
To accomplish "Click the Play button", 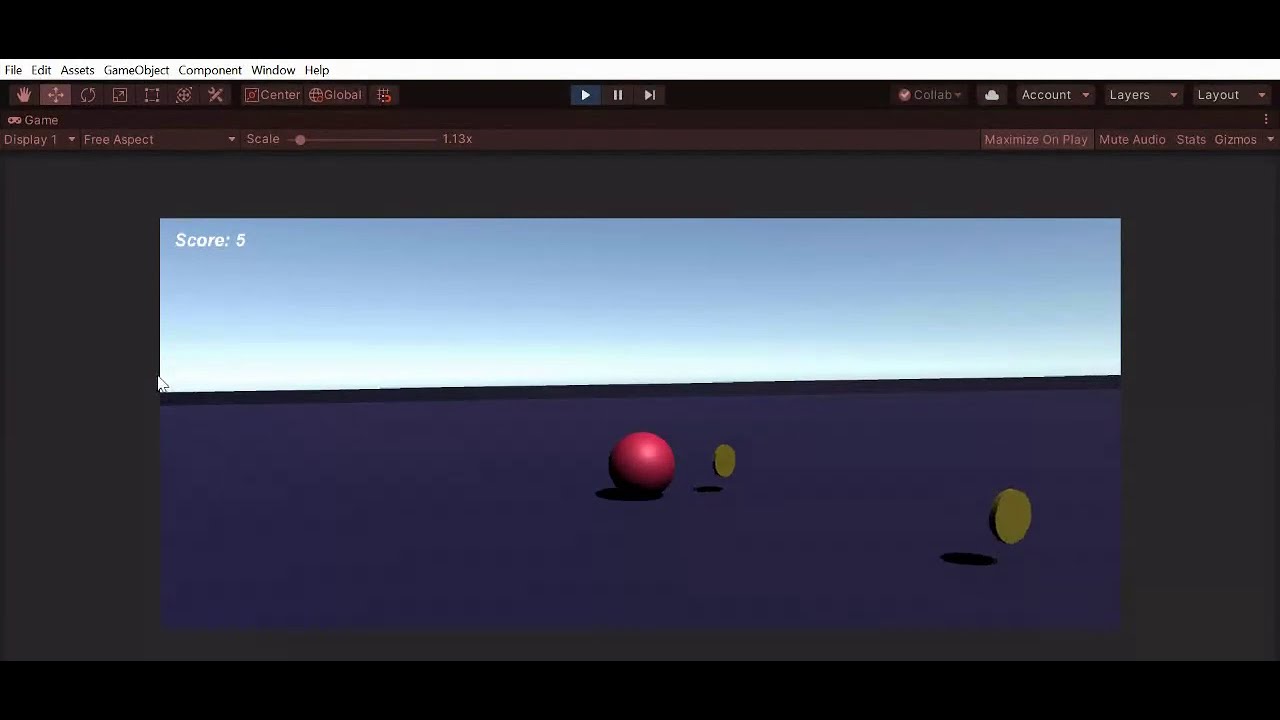I will click(586, 95).
